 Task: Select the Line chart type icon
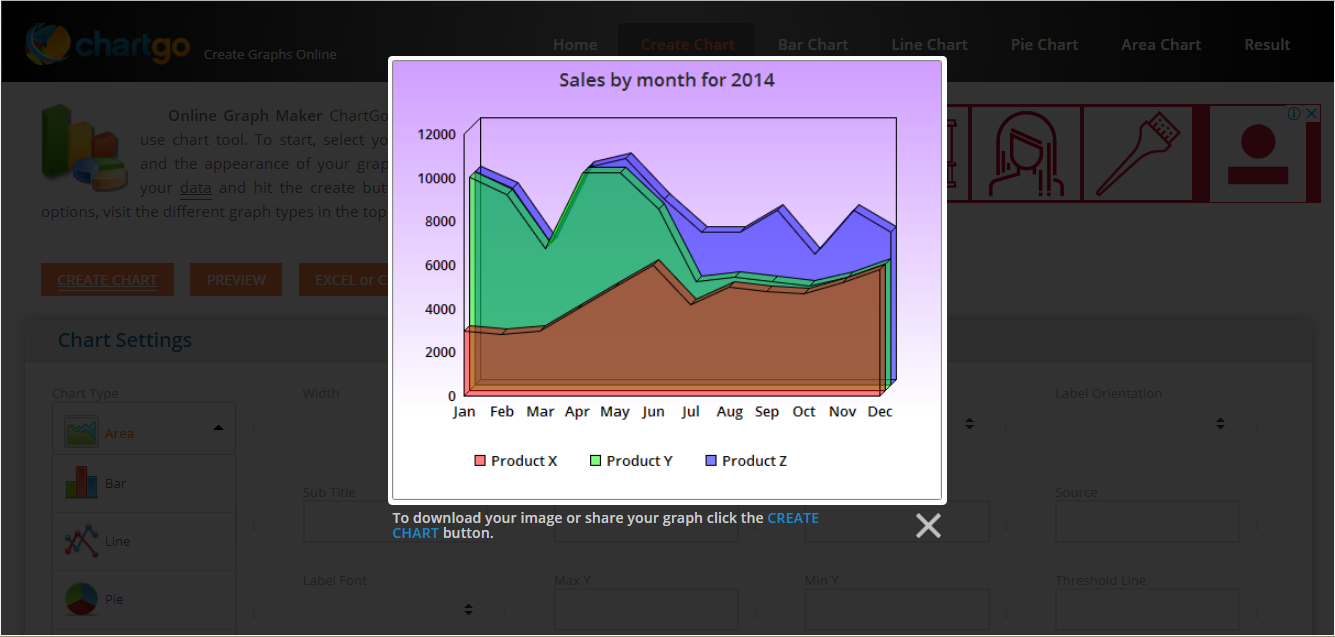(x=81, y=541)
